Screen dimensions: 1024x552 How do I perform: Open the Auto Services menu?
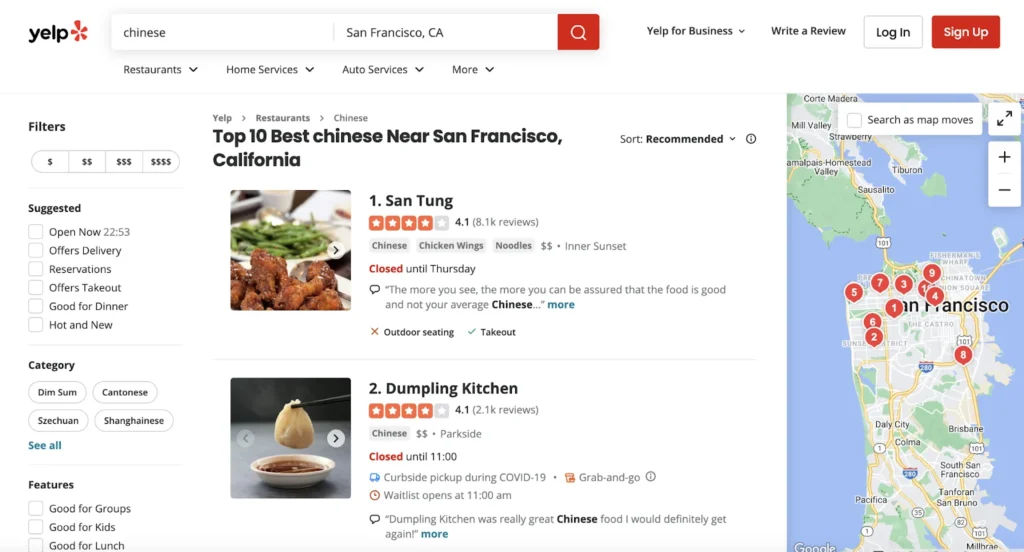click(x=383, y=70)
